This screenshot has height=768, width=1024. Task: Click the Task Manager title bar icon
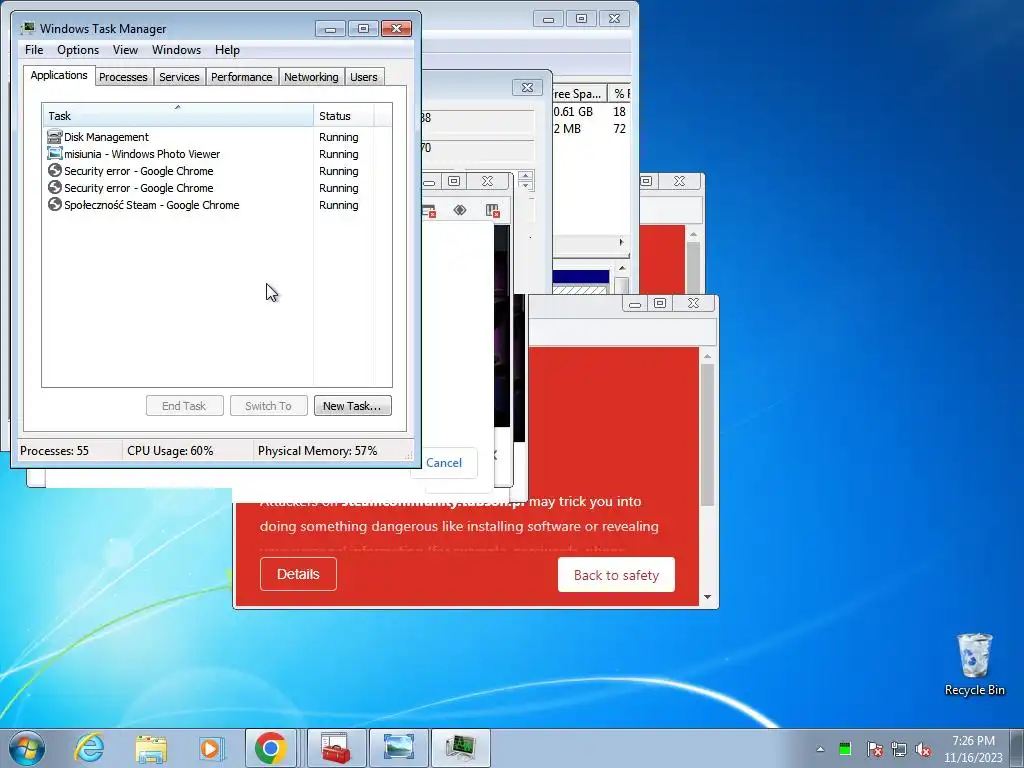[27, 28]
